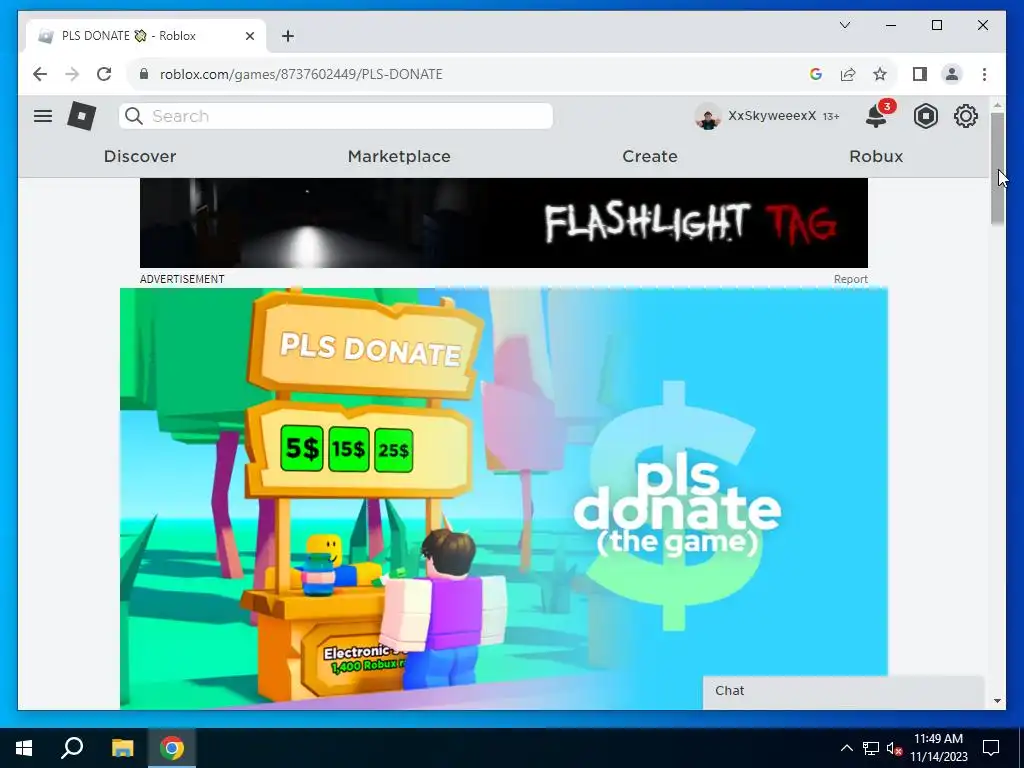1024x768 pixels.
Task: Click the network status tray icon
Action: pyautogui.click(x=871, y=748)
